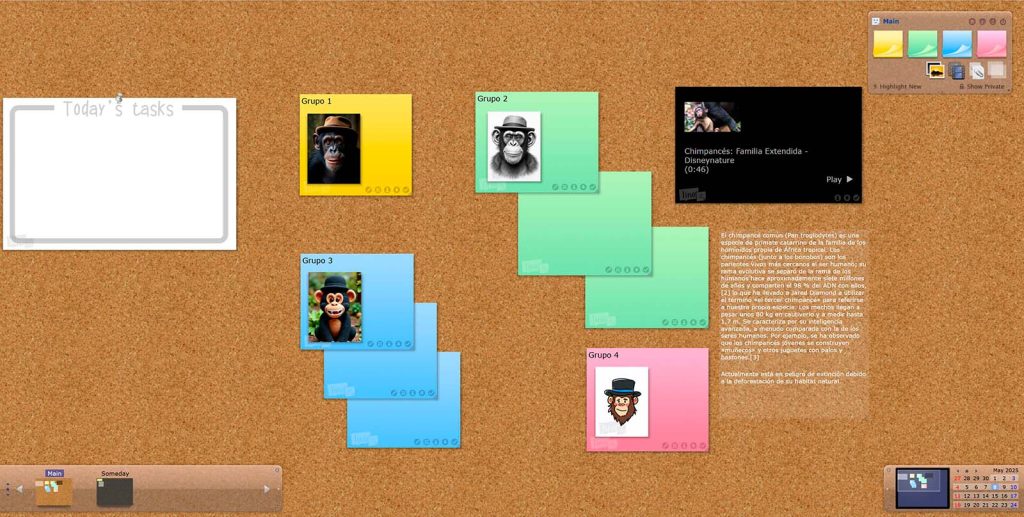Image resolution: width=1024 pixels, height=517 pixels.
Task: Add a new video note (film icon)
Action: [x=957, y=70]
